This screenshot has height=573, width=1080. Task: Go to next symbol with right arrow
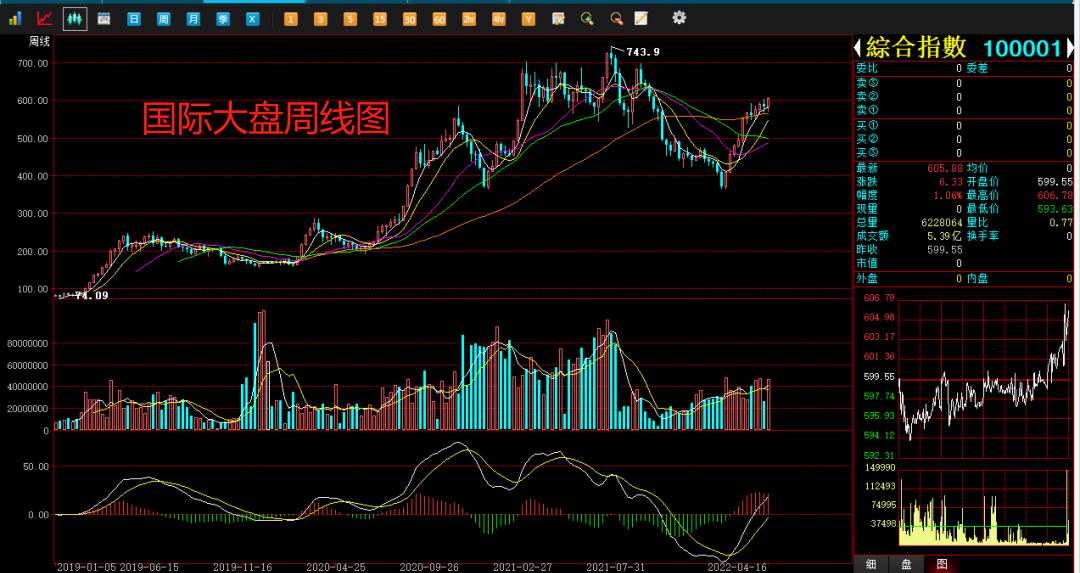click(x=1070, y=48)
